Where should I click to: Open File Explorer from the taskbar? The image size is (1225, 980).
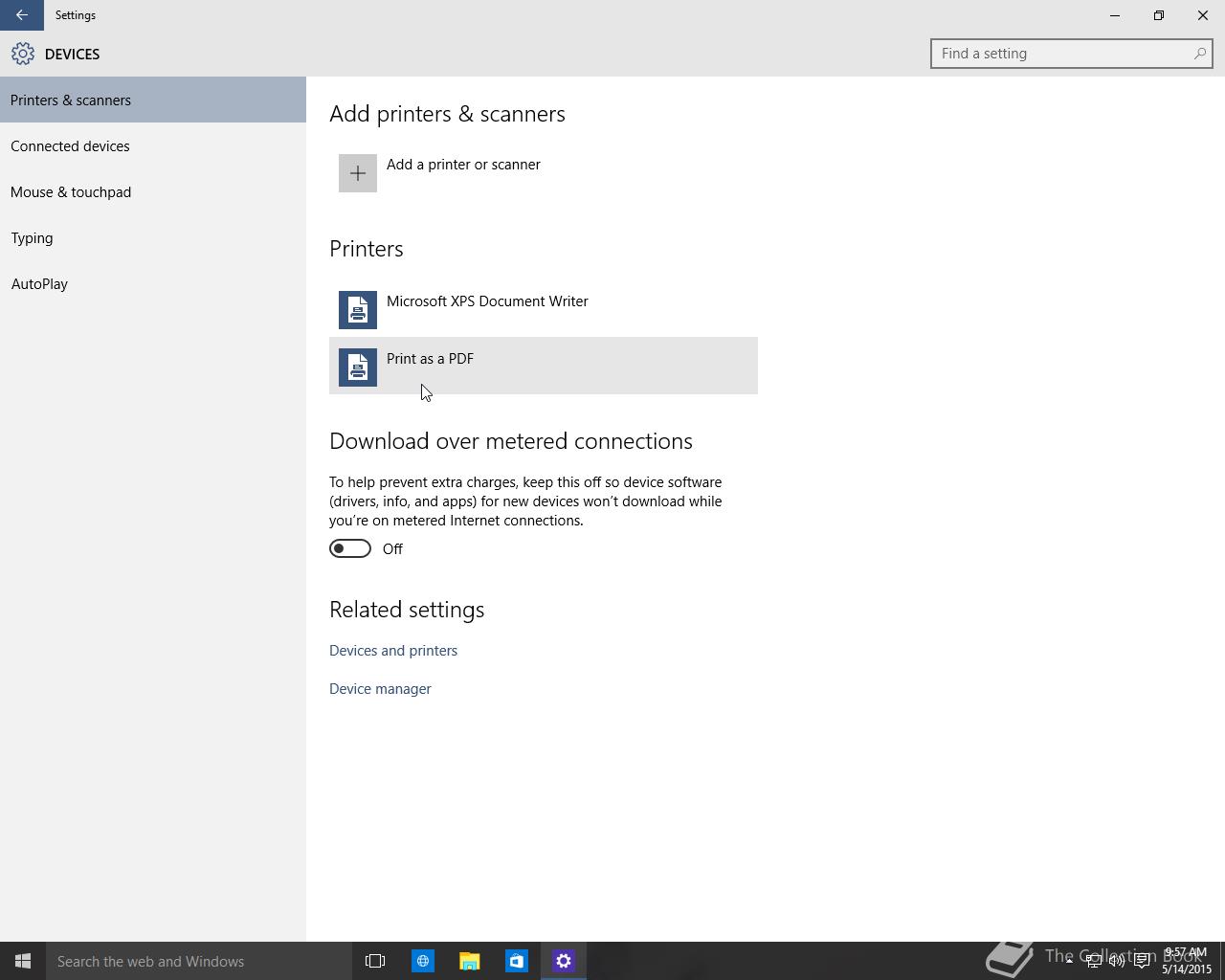tap(469, 961)
